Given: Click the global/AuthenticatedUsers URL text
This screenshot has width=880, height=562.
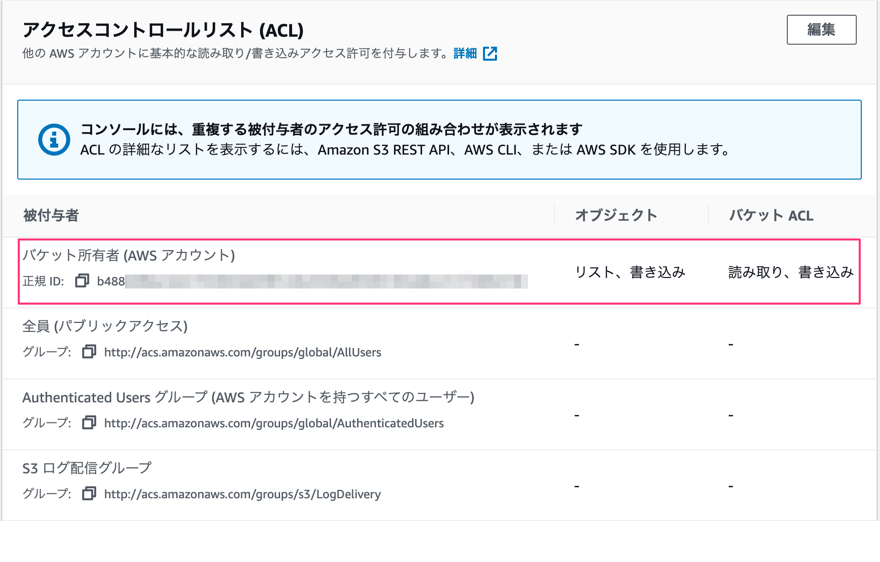Looking at the screenshot, I should [x=273, y=423].
